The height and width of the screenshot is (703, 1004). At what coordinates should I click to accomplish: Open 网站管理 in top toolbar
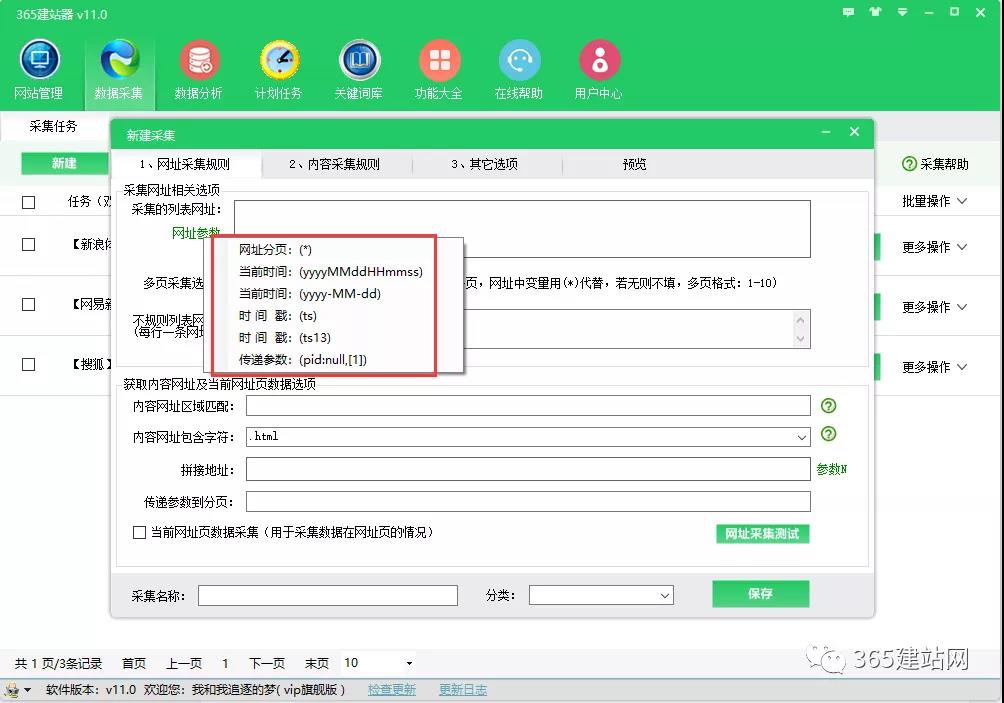point(39,70)
